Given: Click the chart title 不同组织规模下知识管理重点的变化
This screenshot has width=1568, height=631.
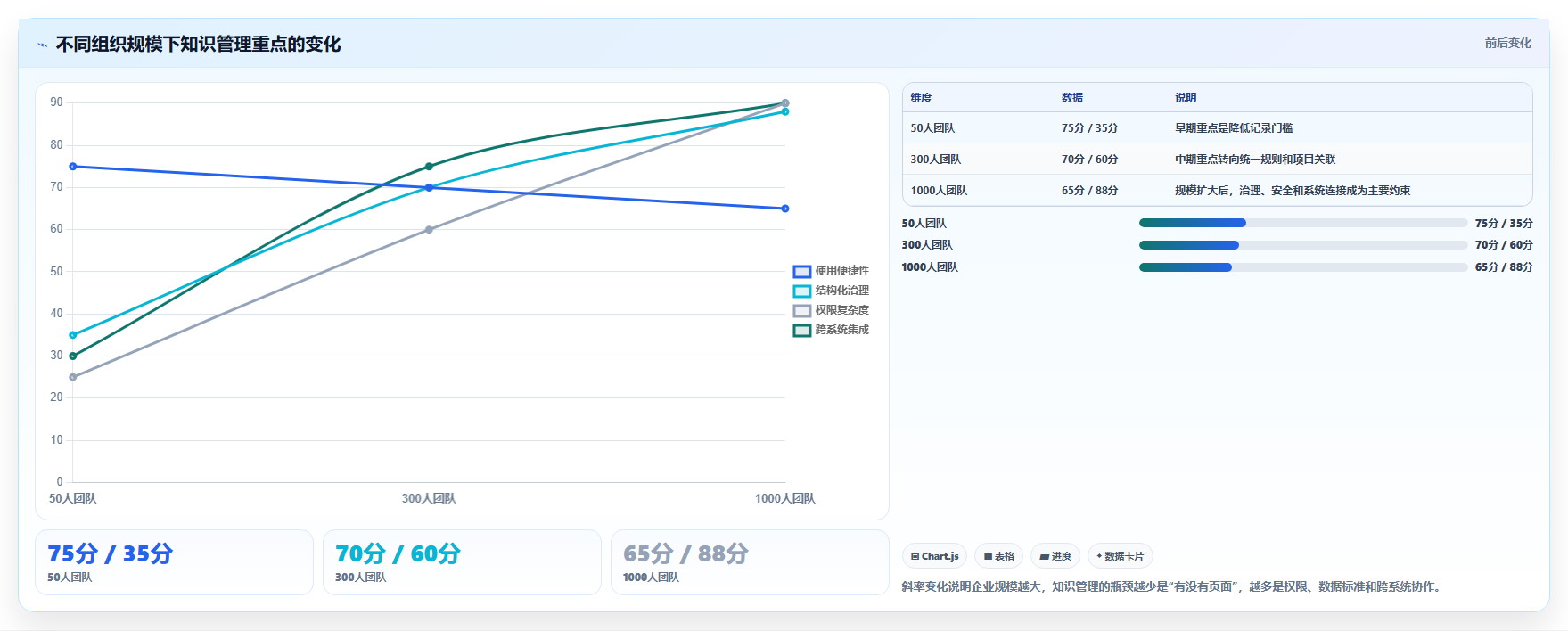Looking at the screenshot, I should pyautogui.click(x=198, y=45).
